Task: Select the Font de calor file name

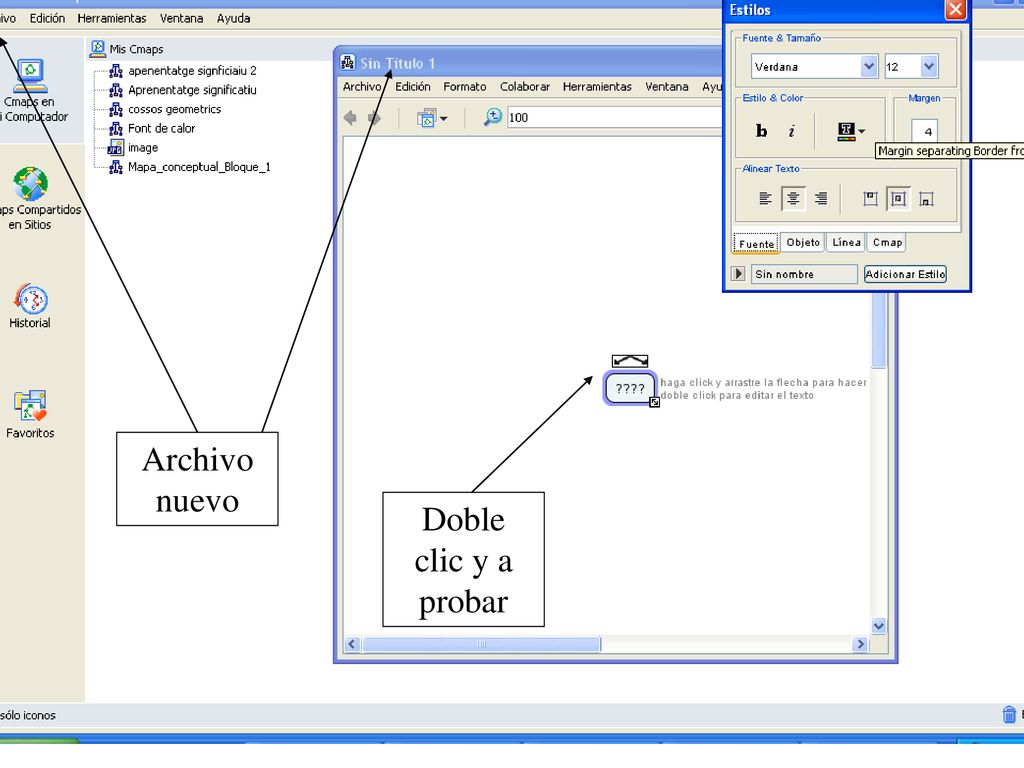Action: coord(161,128)
